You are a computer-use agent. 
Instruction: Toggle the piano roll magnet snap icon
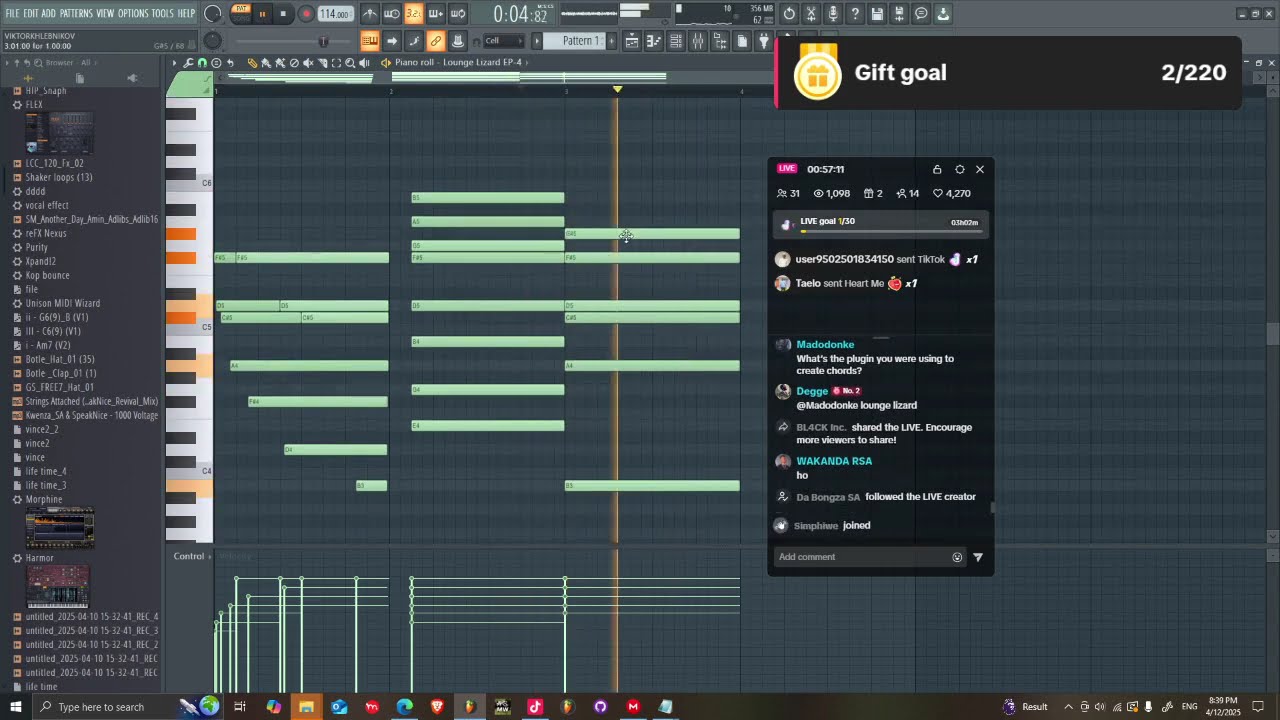tap(202, 63)
